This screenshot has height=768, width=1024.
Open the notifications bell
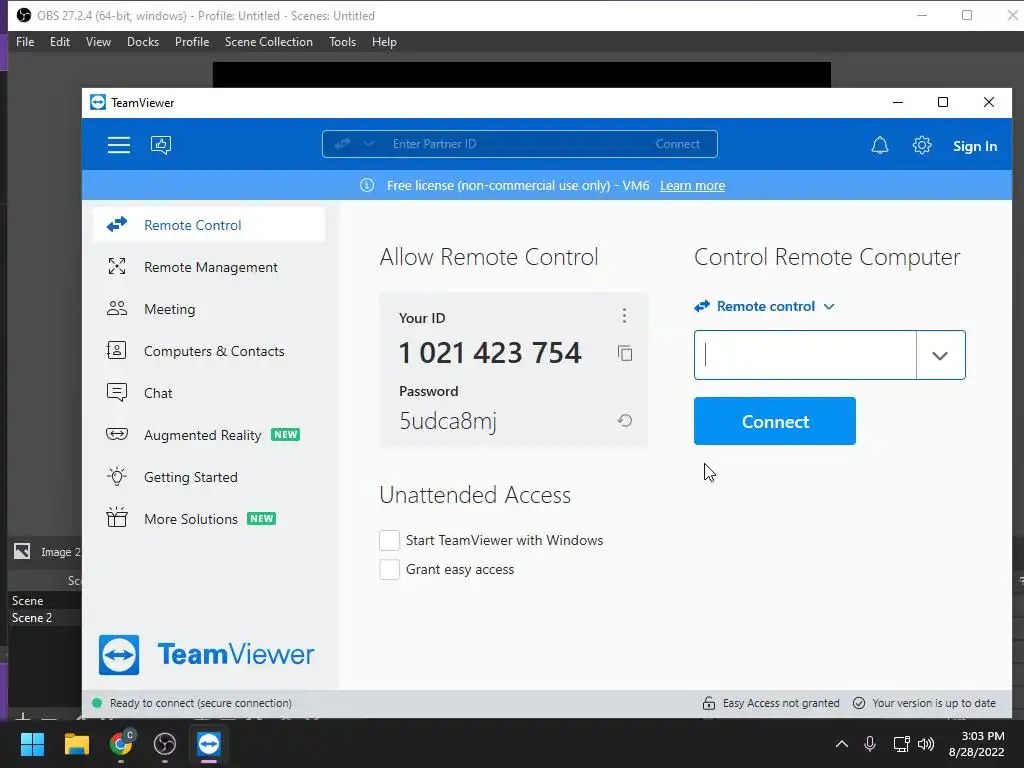(880, 145)
